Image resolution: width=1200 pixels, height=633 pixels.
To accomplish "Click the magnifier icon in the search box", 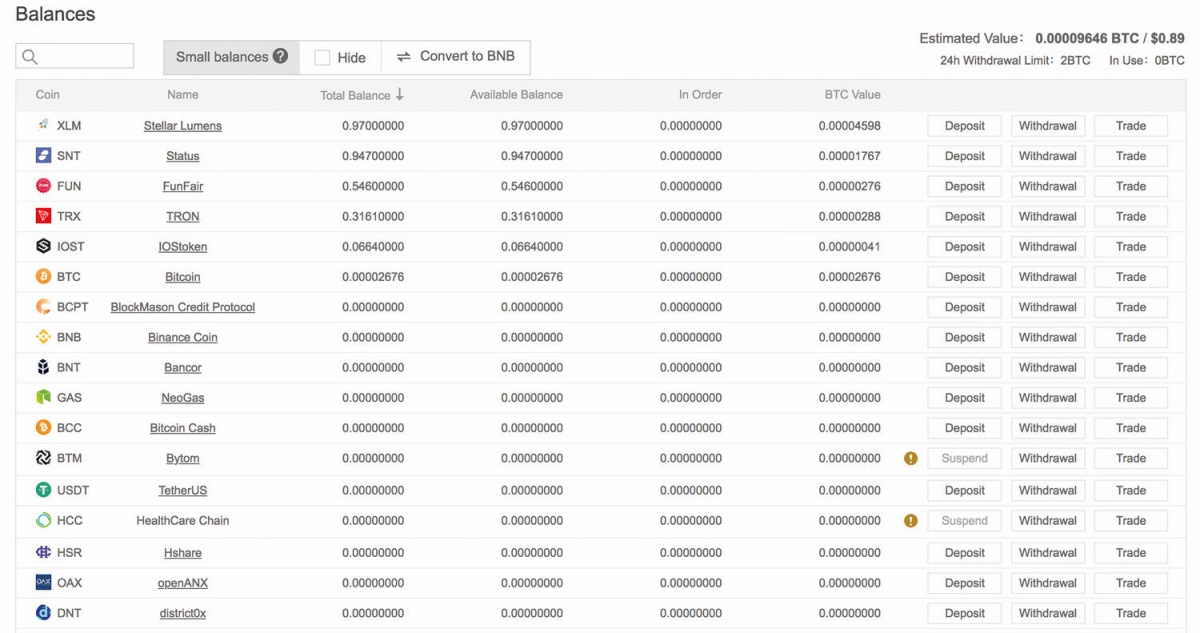I will (x=30, y=57).
